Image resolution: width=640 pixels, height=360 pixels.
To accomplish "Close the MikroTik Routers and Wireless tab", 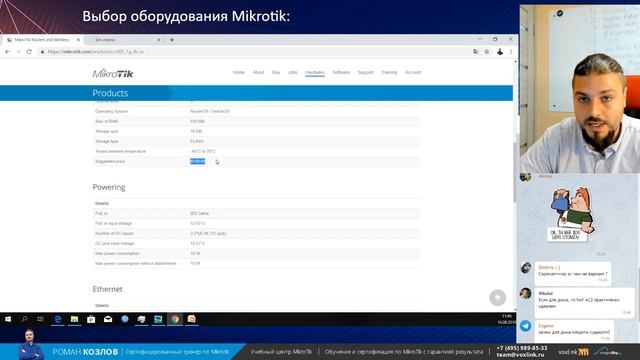I will pyautogui.click(x=78, y=40).
